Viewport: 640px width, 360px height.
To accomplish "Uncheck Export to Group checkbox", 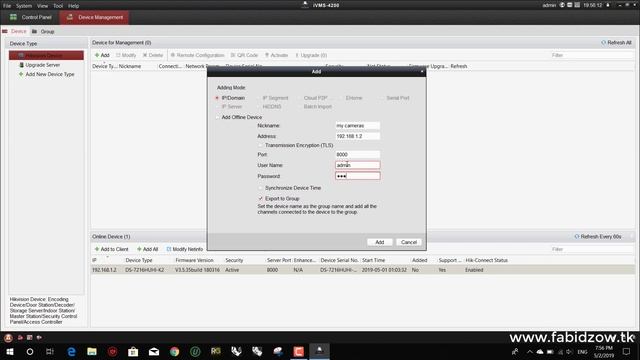I will tap(260, 198).
